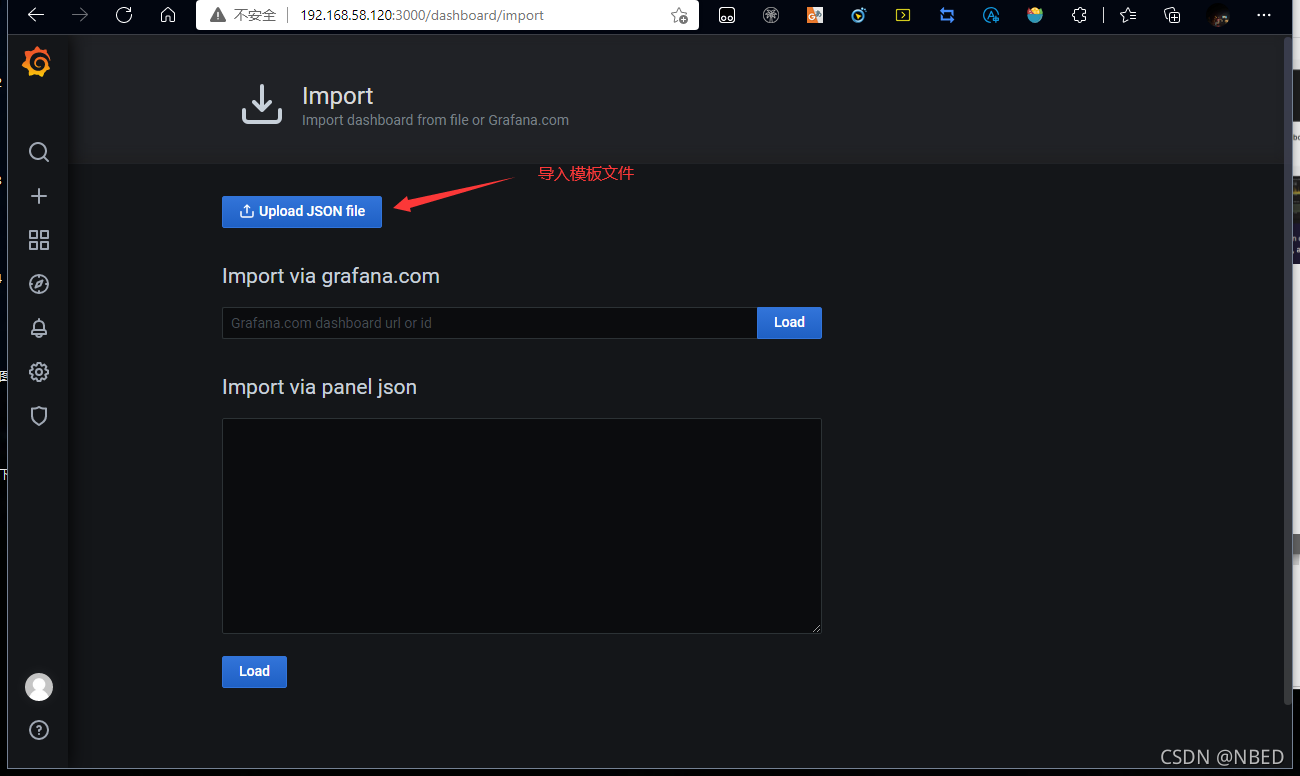The height and width of the screenshot is (776, 1300).
Task: Click the Grafana logo in sidebar
Action: pos(37,63)
